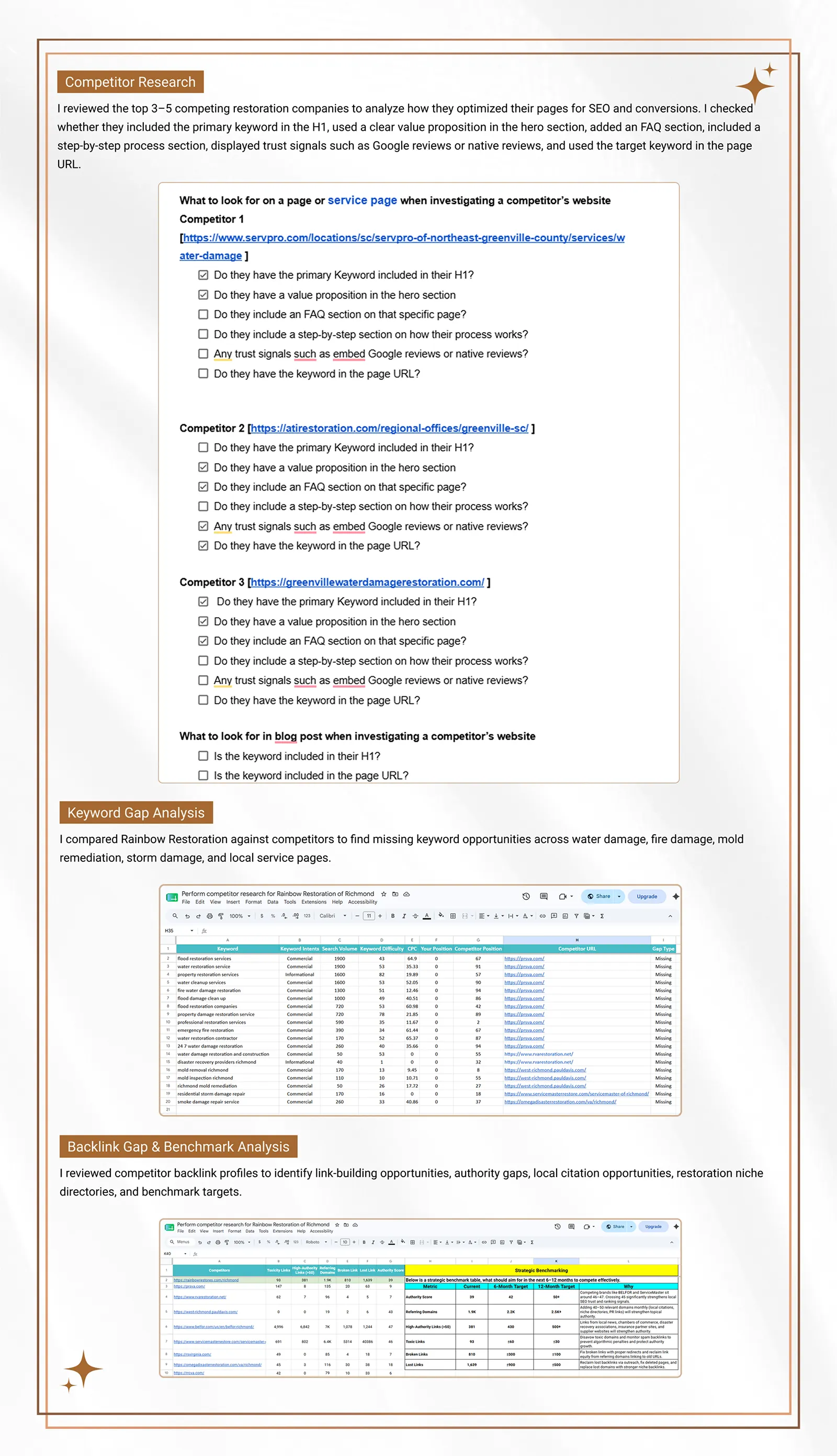Click the Upgrade button in the Keyword sheet
This screenshot has height=1456, width=837.
coord(647,896)
